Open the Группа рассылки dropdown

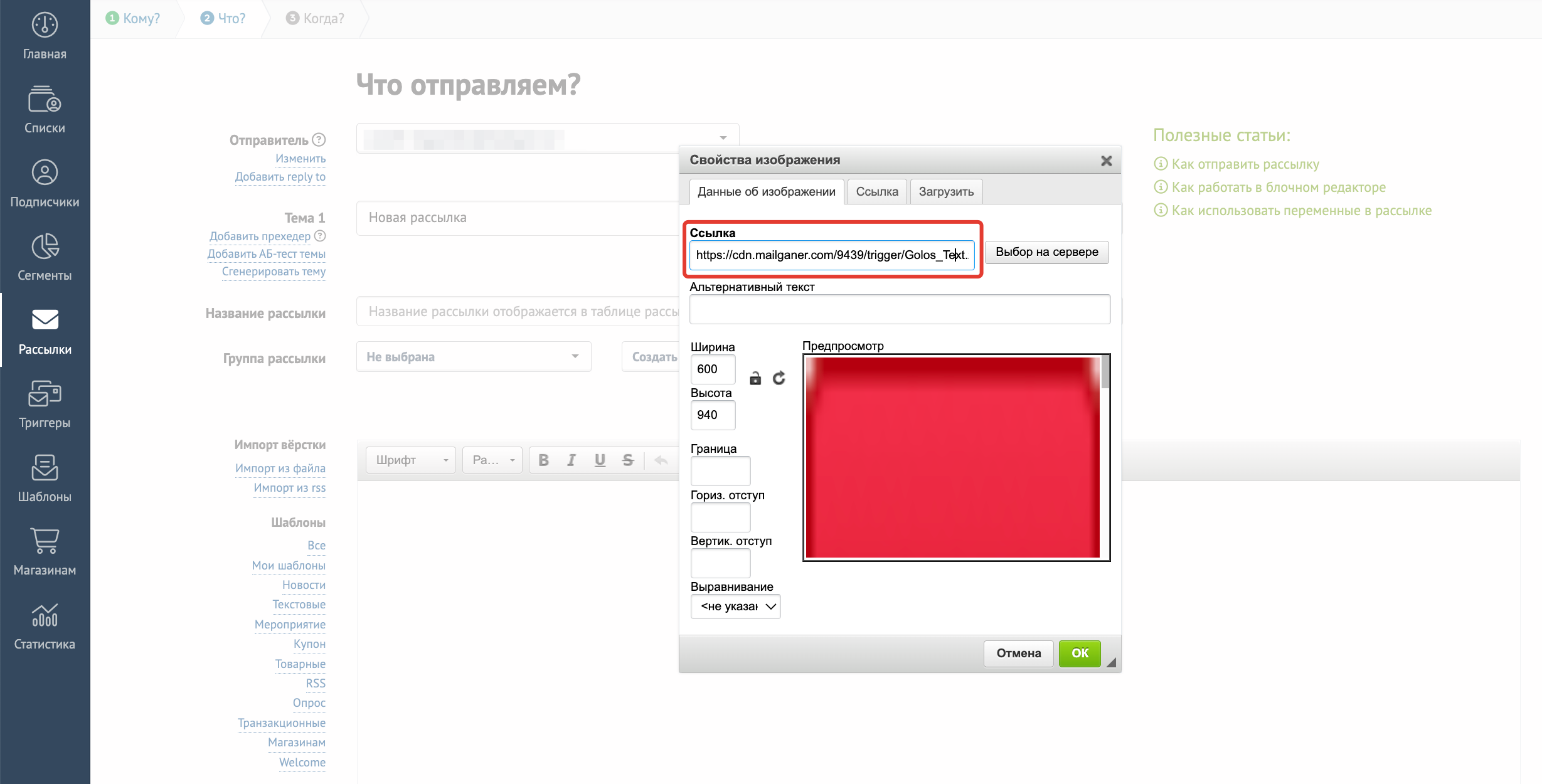(474, 356)
